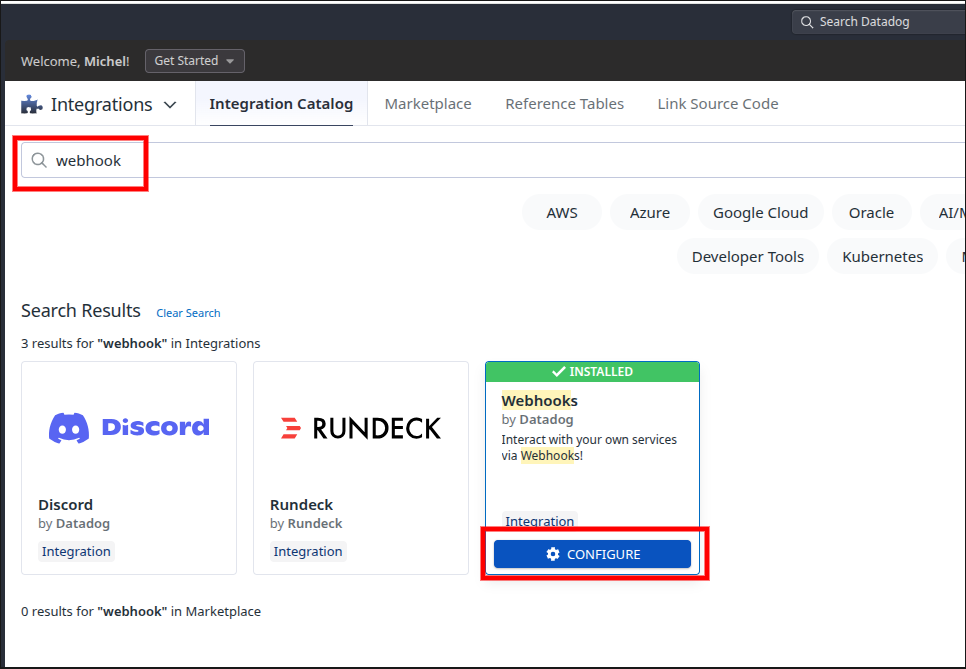Click Integration tag on Discord card

point(76,551)
